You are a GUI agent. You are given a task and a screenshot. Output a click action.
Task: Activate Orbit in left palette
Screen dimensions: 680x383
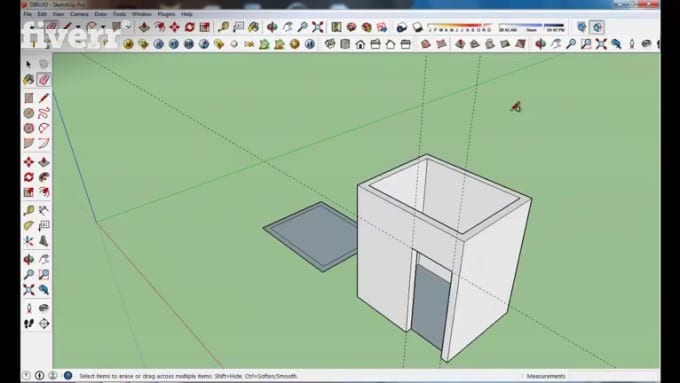29,259
